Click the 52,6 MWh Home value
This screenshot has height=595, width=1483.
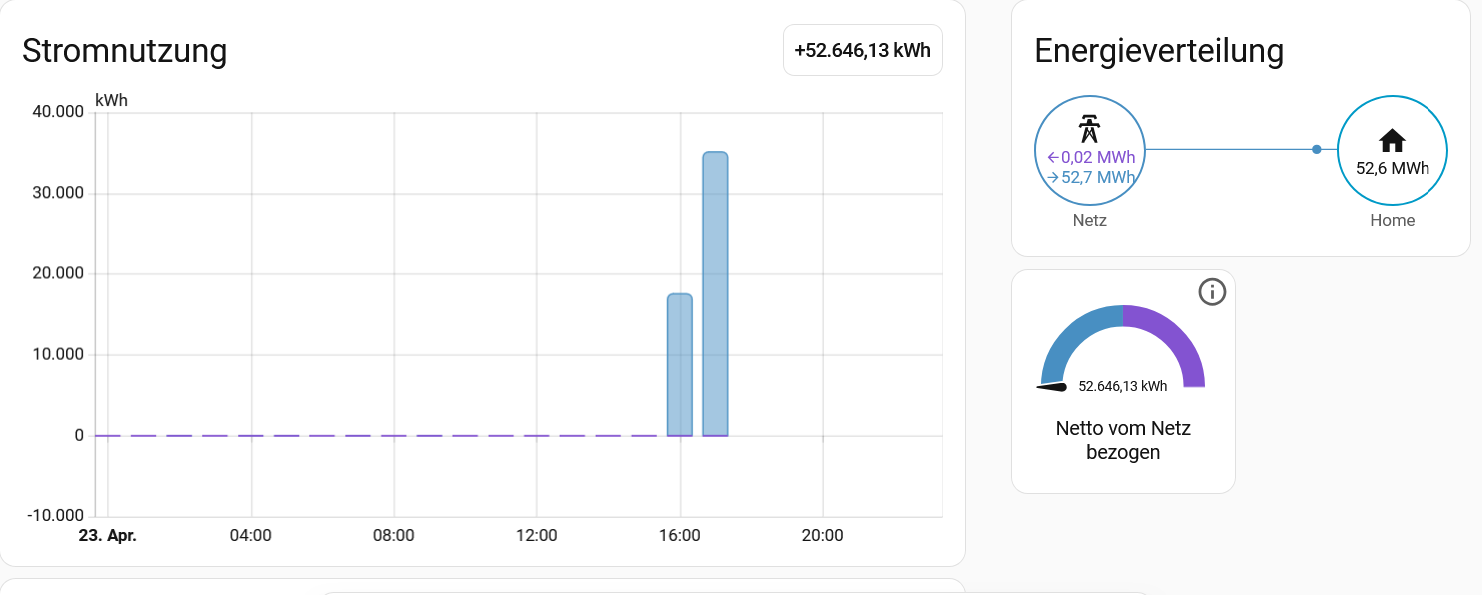pos(1392,169)
